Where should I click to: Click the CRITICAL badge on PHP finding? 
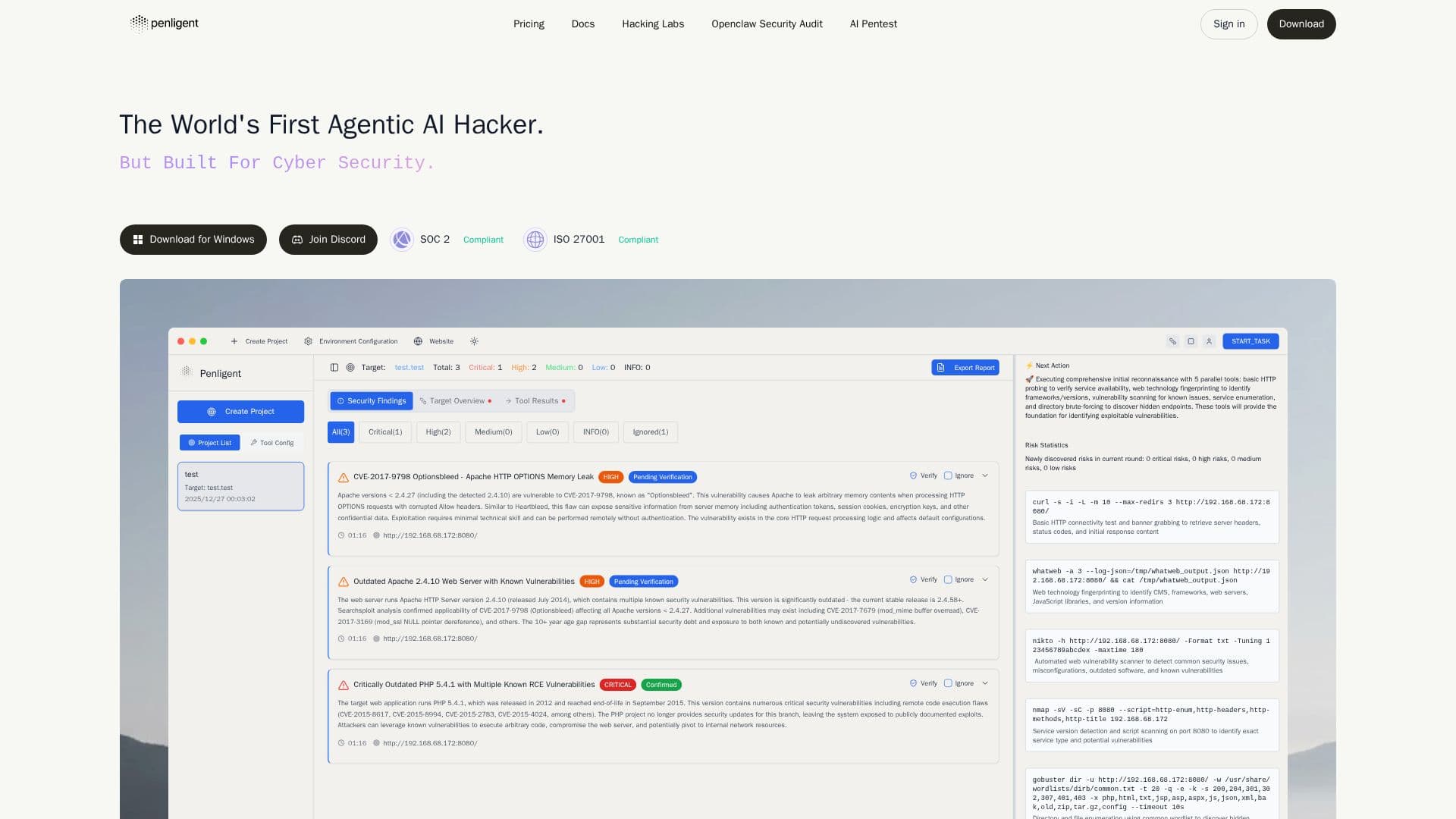click(617, 686)
